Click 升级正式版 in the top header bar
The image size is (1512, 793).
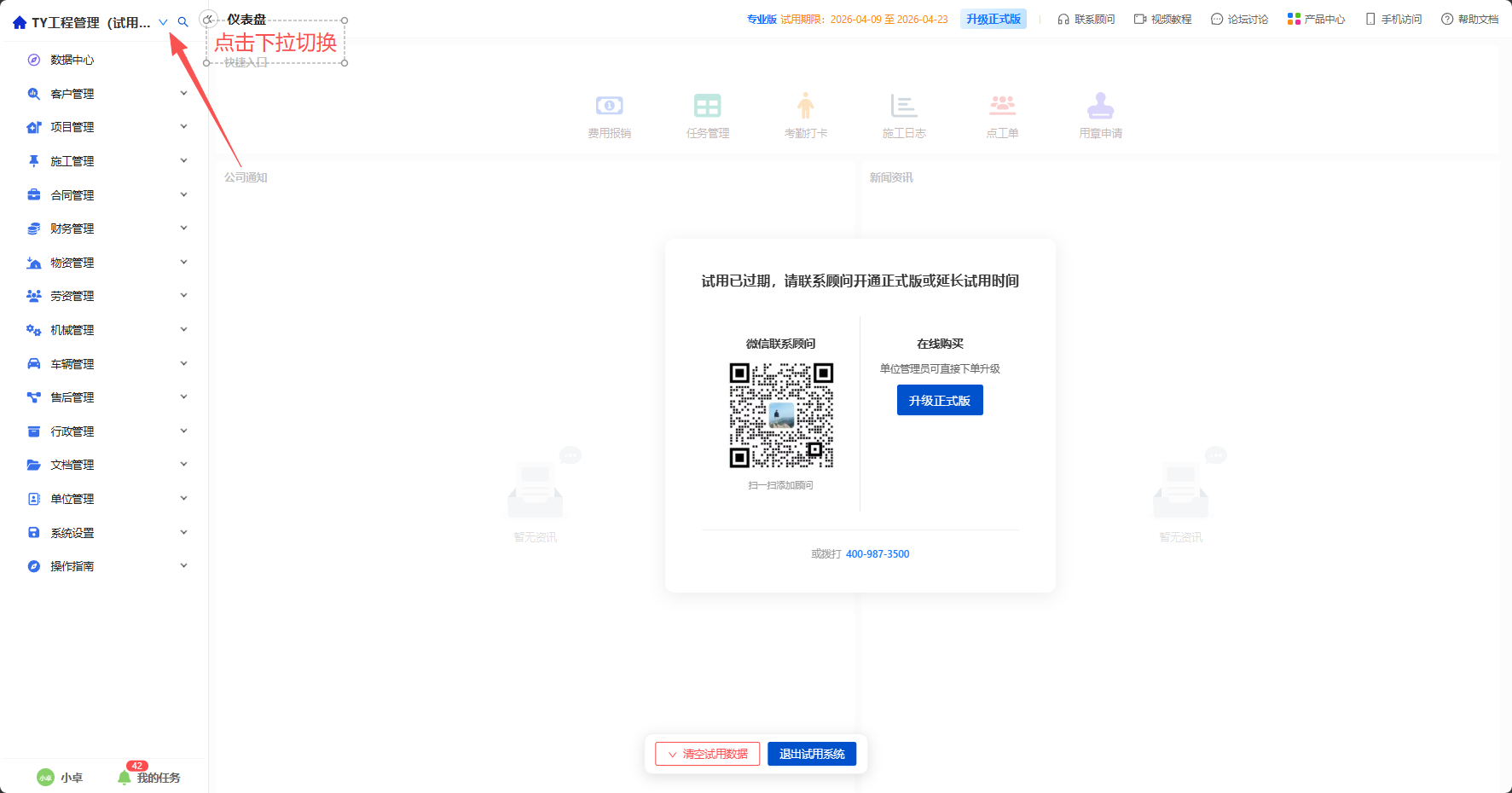(994, 20)
